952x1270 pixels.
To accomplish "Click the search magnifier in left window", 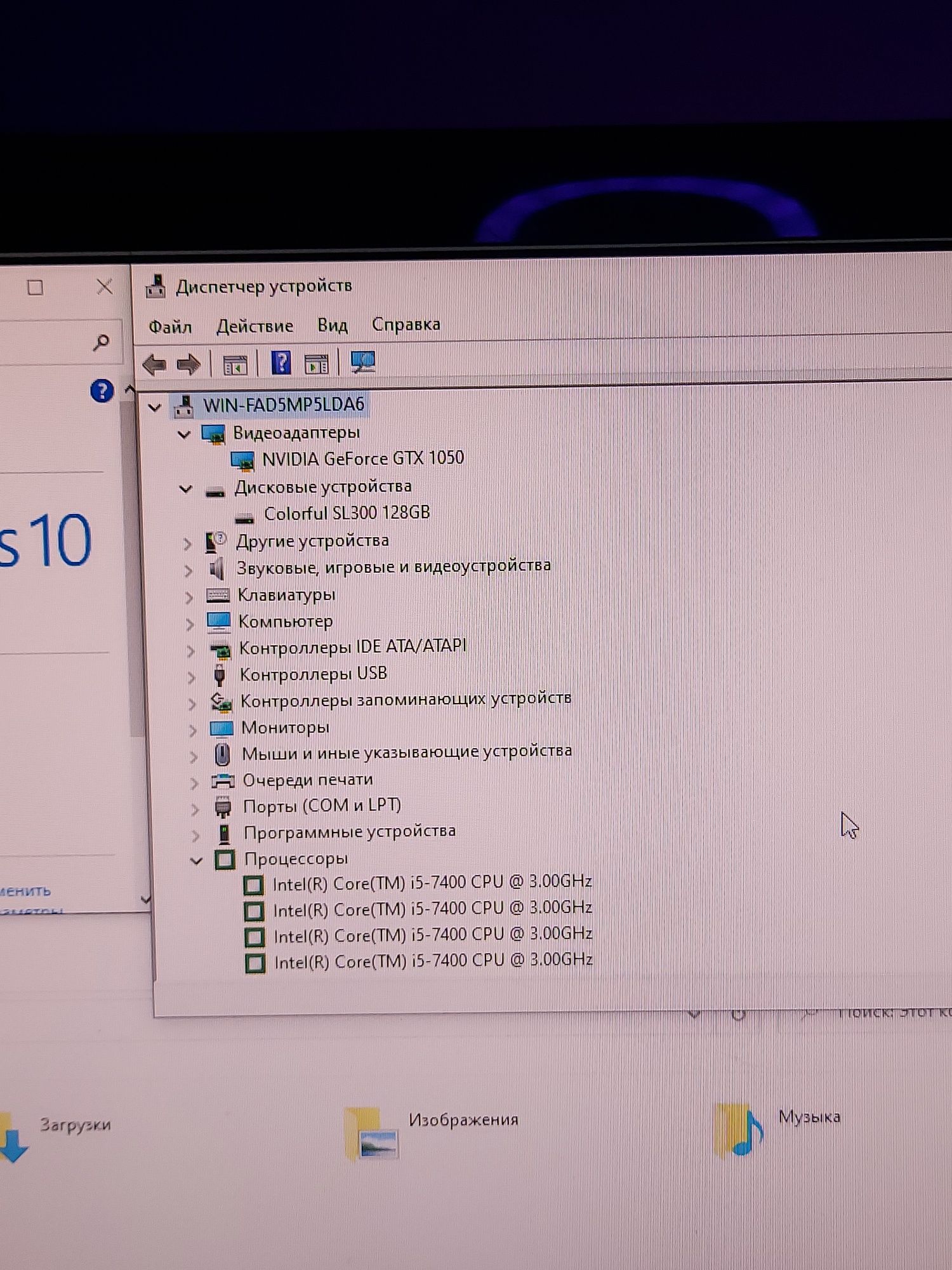I will pyautogui.click(x=101, y=343).
